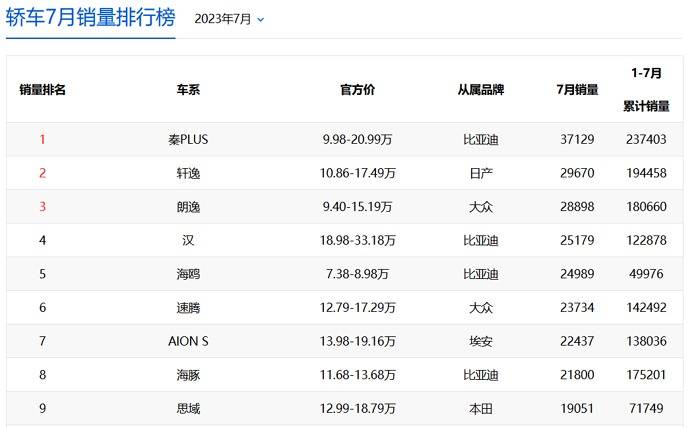This screenshot has width=700, height=428.
Task: Click July sales value 22437
Action: click(577, 341)
